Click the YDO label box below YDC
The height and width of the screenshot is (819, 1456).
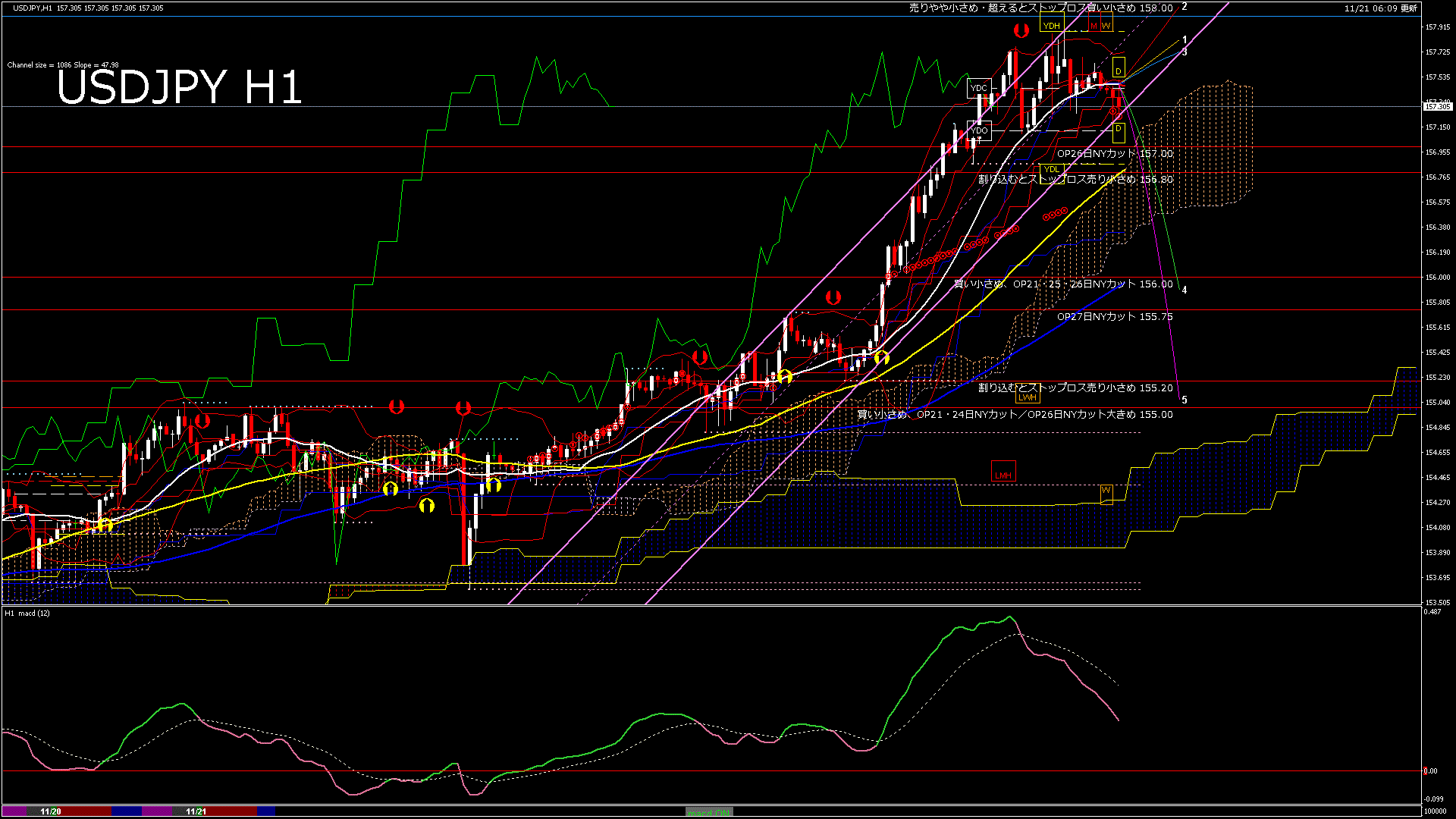(x=980, y=130)
